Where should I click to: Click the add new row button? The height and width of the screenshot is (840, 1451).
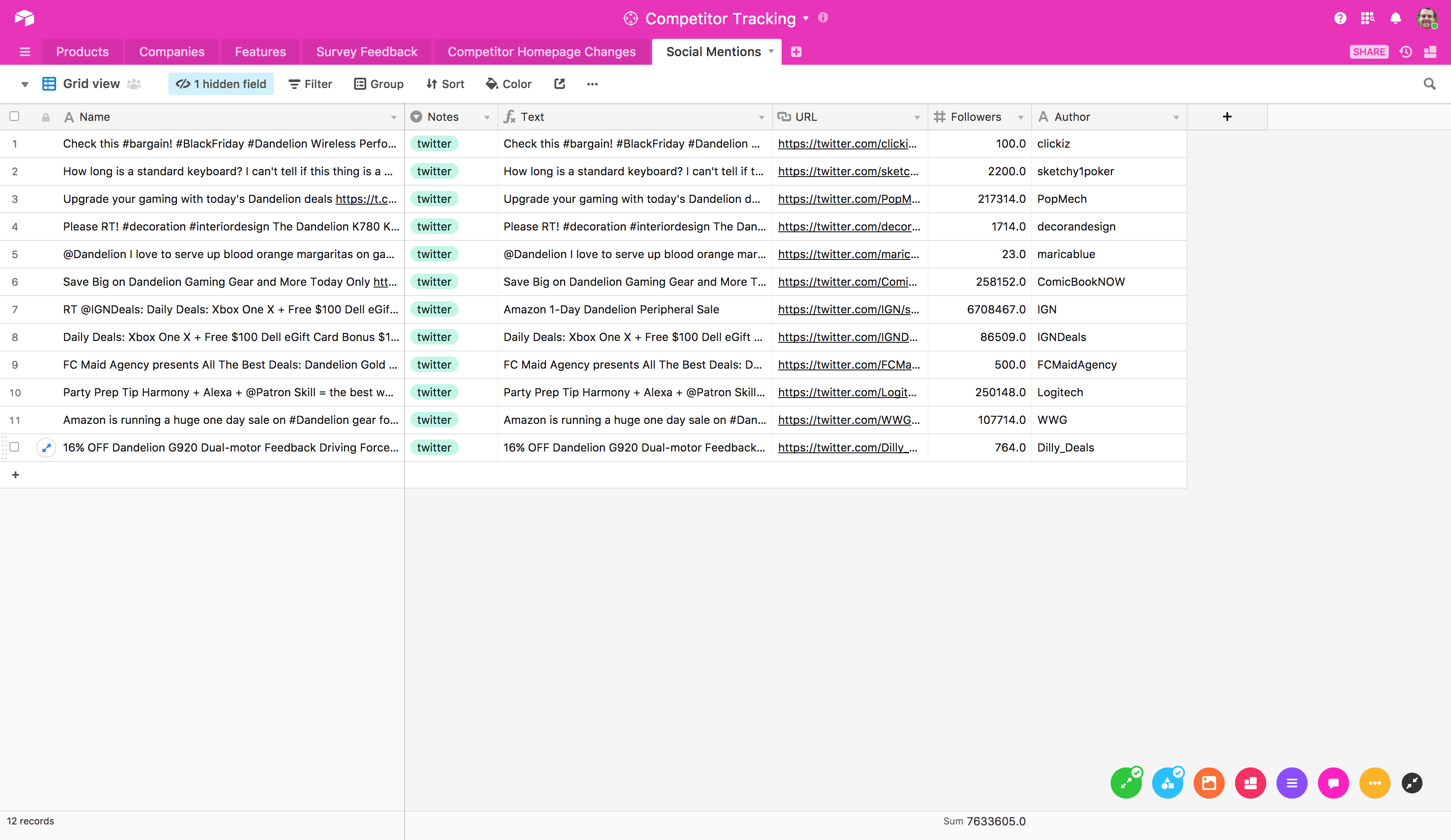15,474
